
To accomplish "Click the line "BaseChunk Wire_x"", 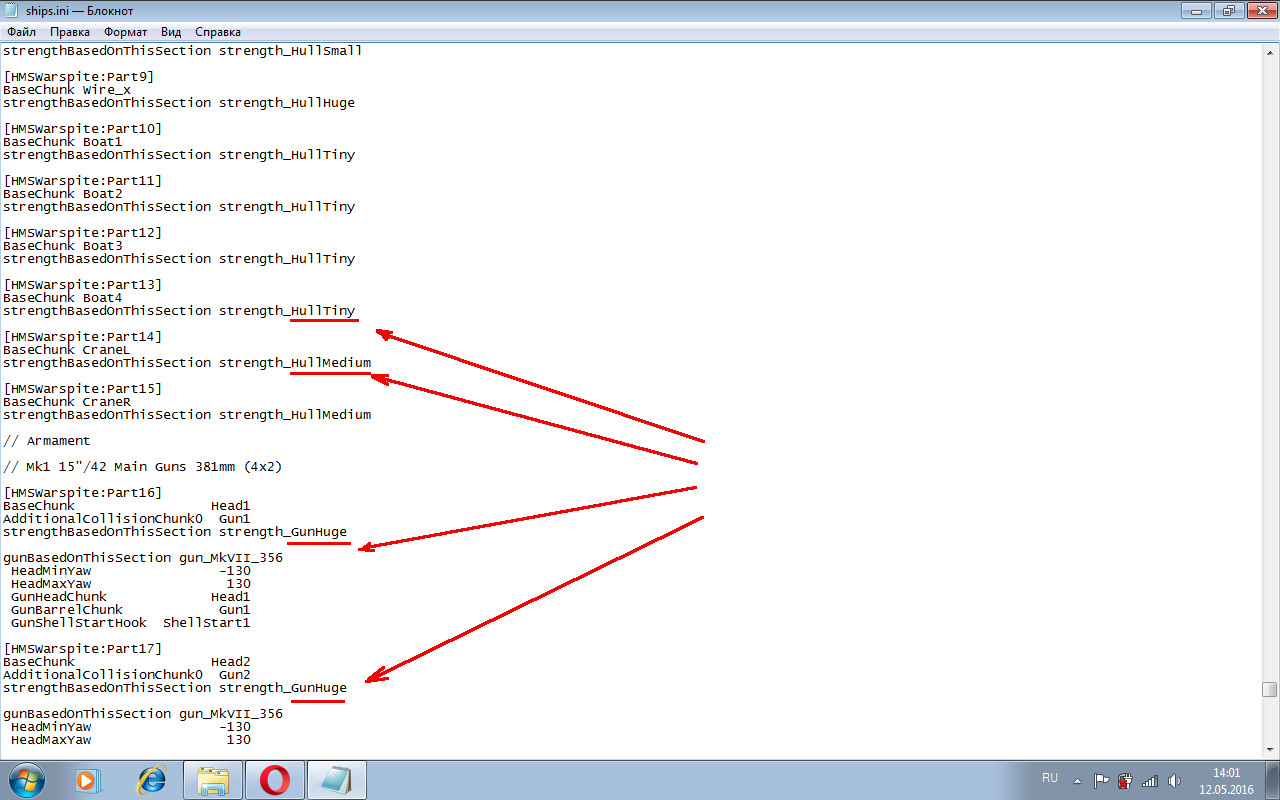I will tap(67, 89).
